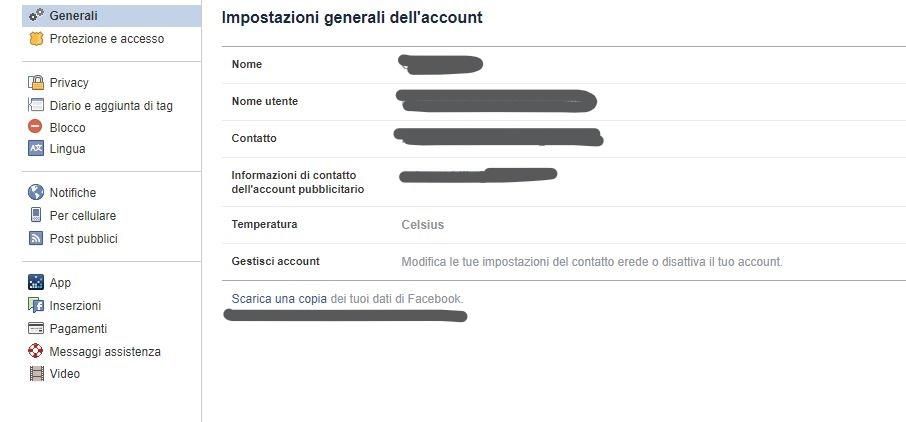Click the RSS icon for Post pubblici

coord(36,239)
